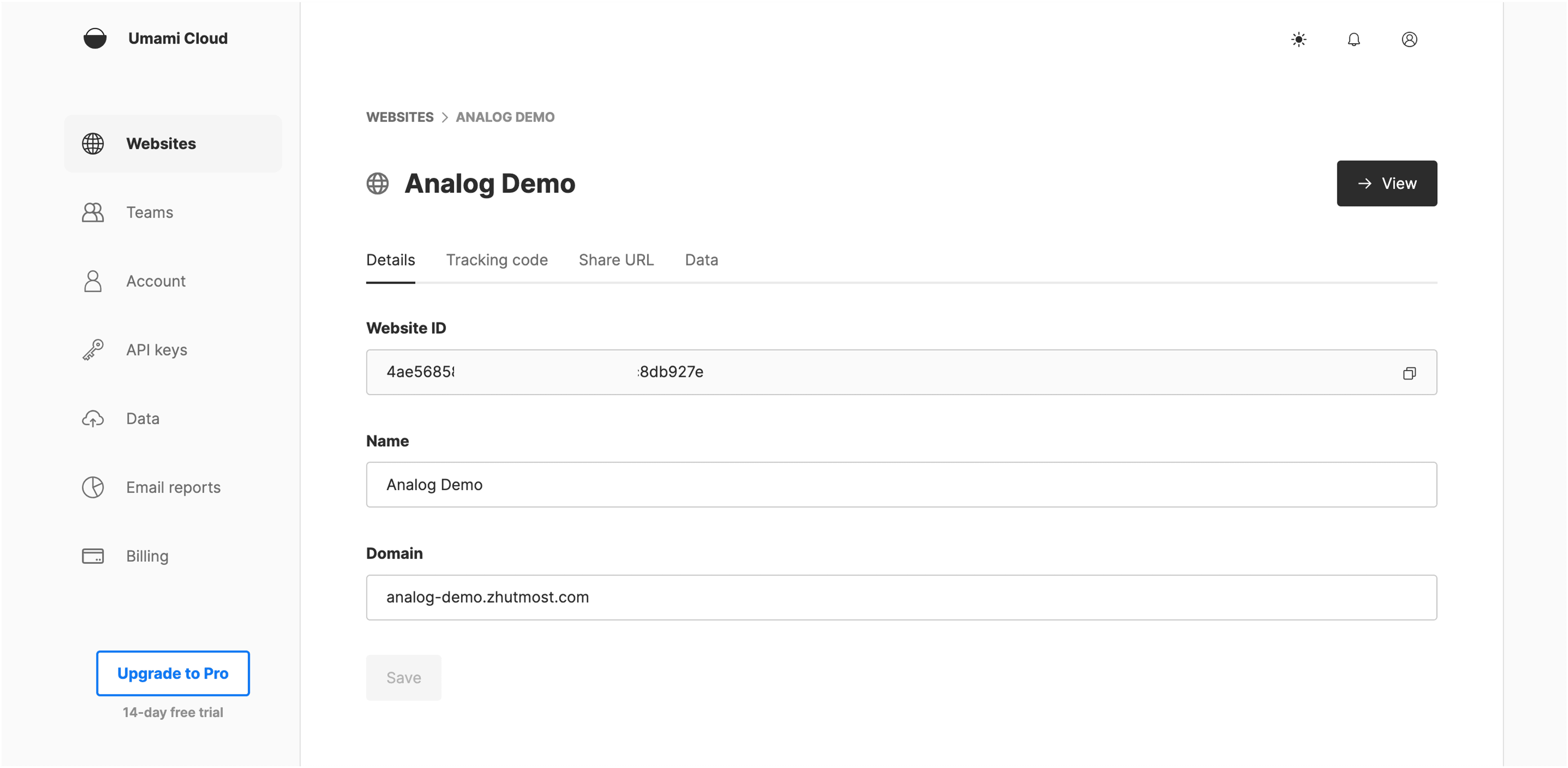The image size is (1568, 768).
Task: Open the Data sidebar item
Action: [143, 419]
